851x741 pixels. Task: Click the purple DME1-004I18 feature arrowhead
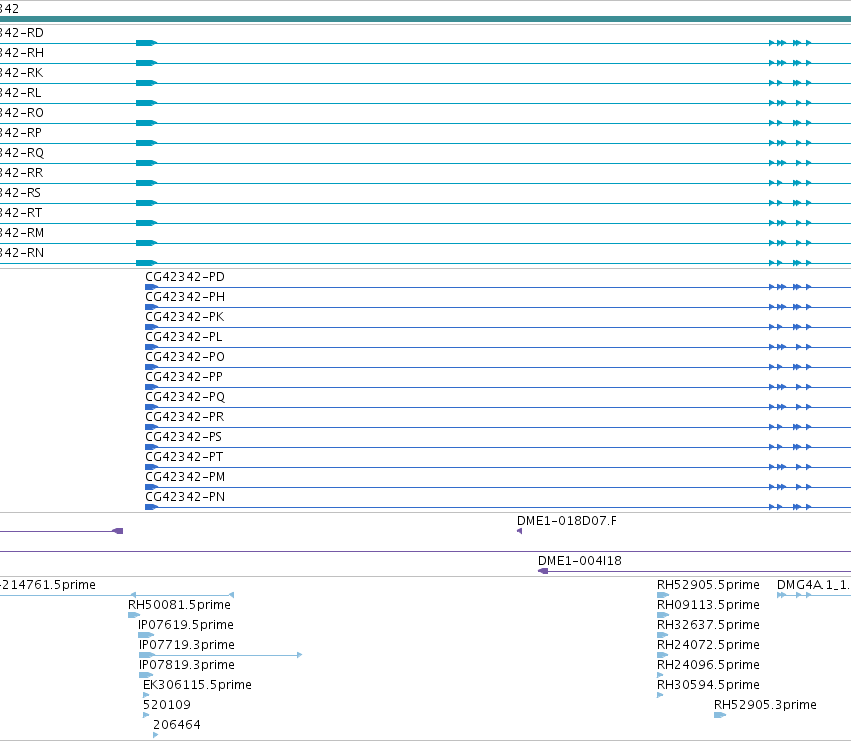point(543,571)
